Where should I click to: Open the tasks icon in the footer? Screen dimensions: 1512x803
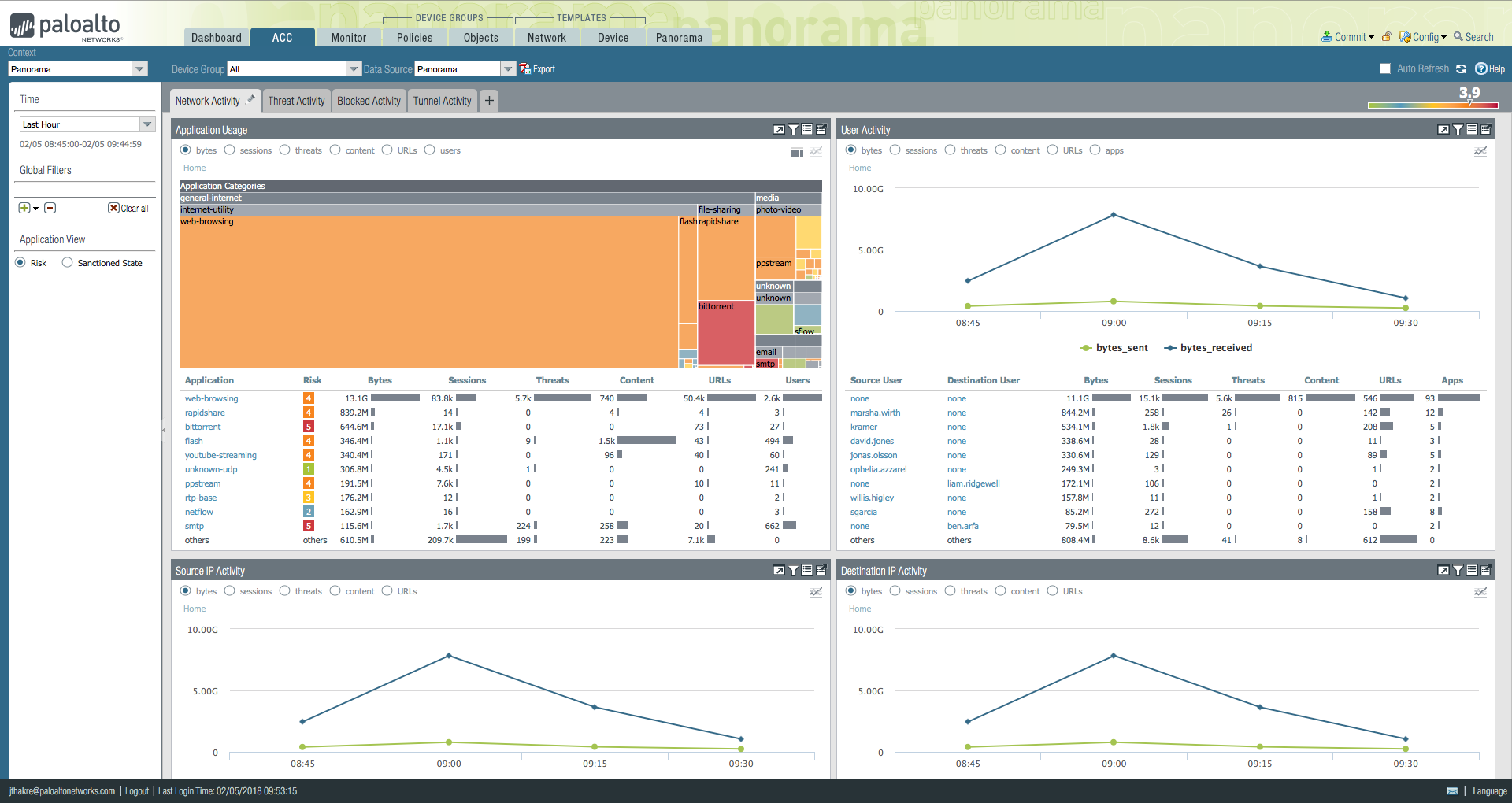click(1452, 791)
